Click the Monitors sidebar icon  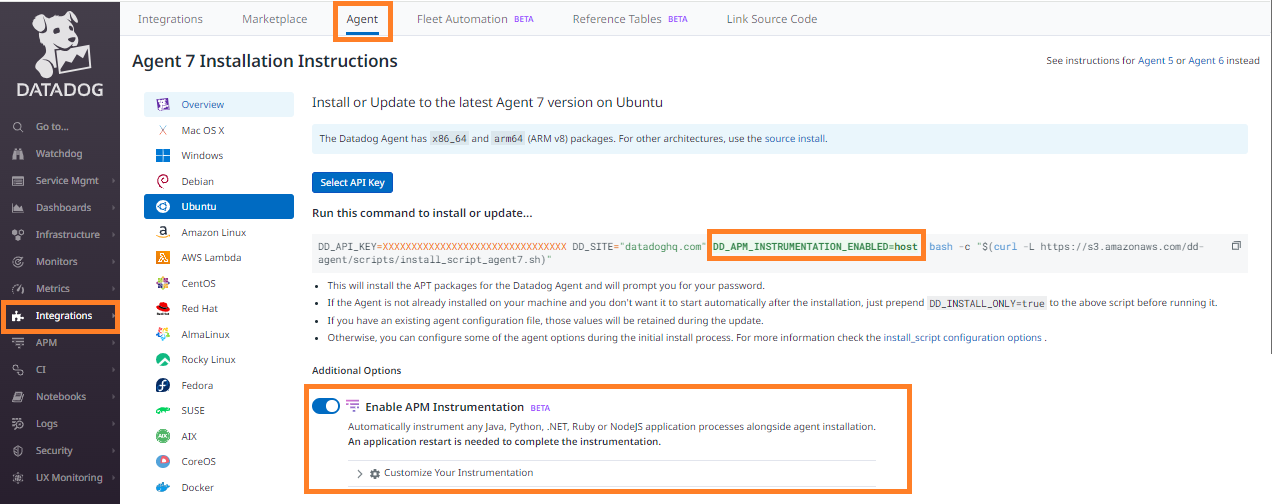17,262
